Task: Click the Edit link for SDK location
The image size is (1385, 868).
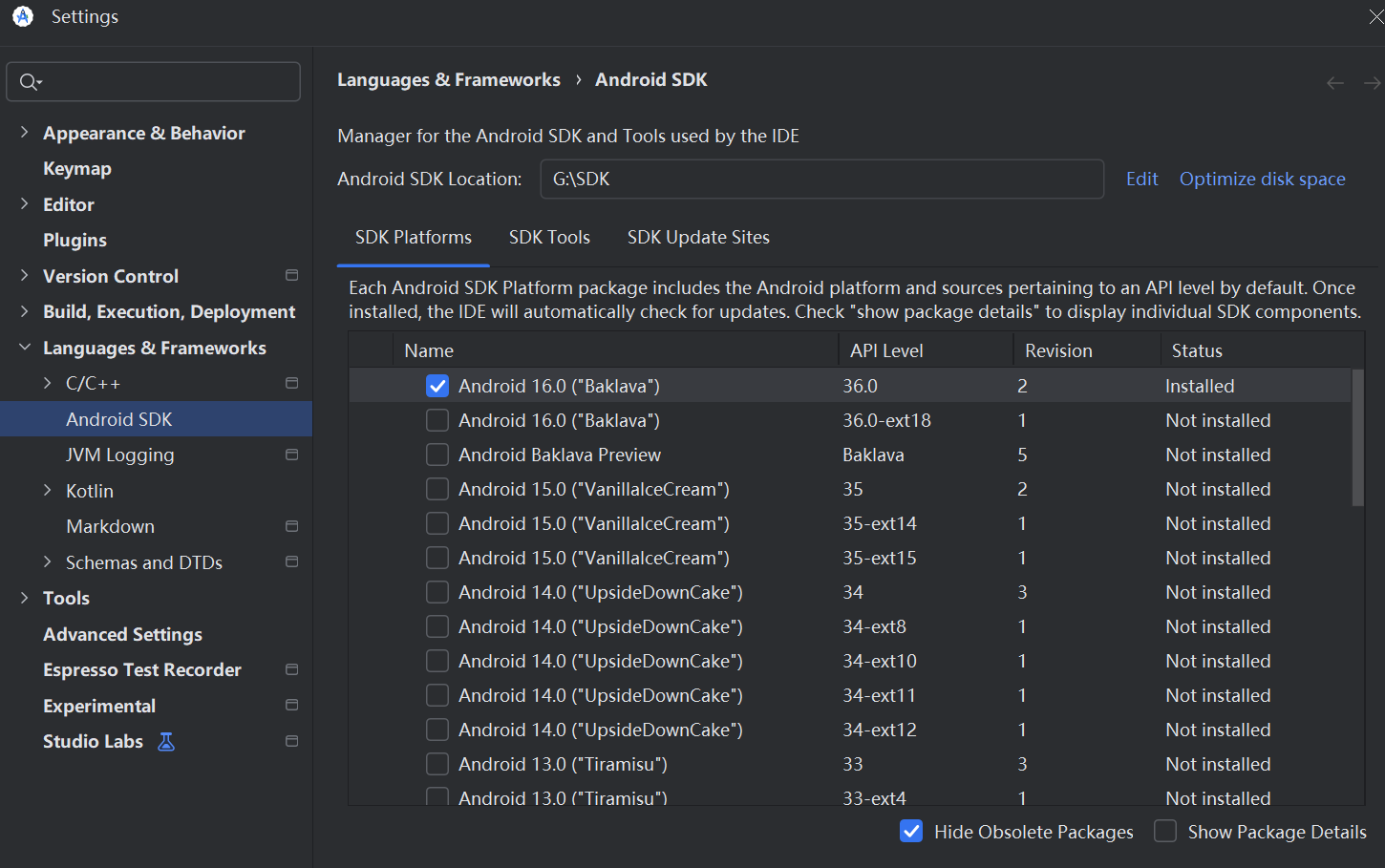Action: click(1141, 179)
